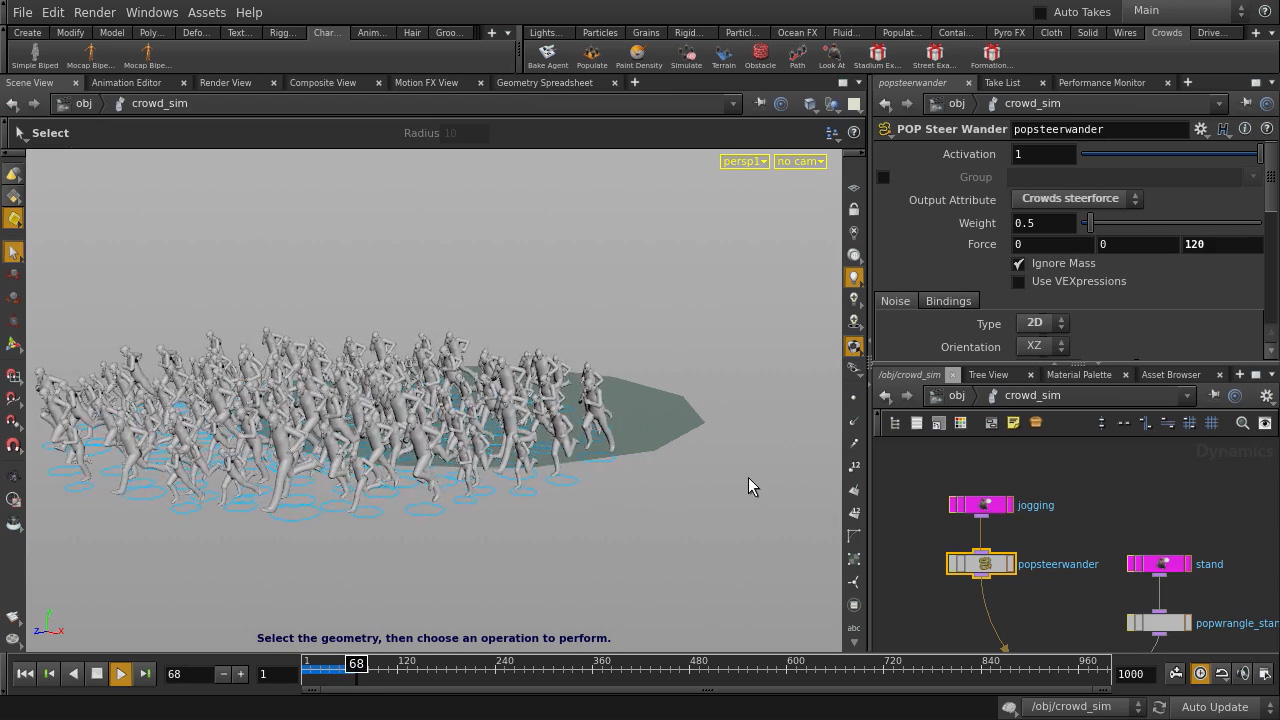Viewport: 1280px width, 720px height.
Task: Uncheck the Ignore Mass checkbox
Action: tap(1018, 264)
